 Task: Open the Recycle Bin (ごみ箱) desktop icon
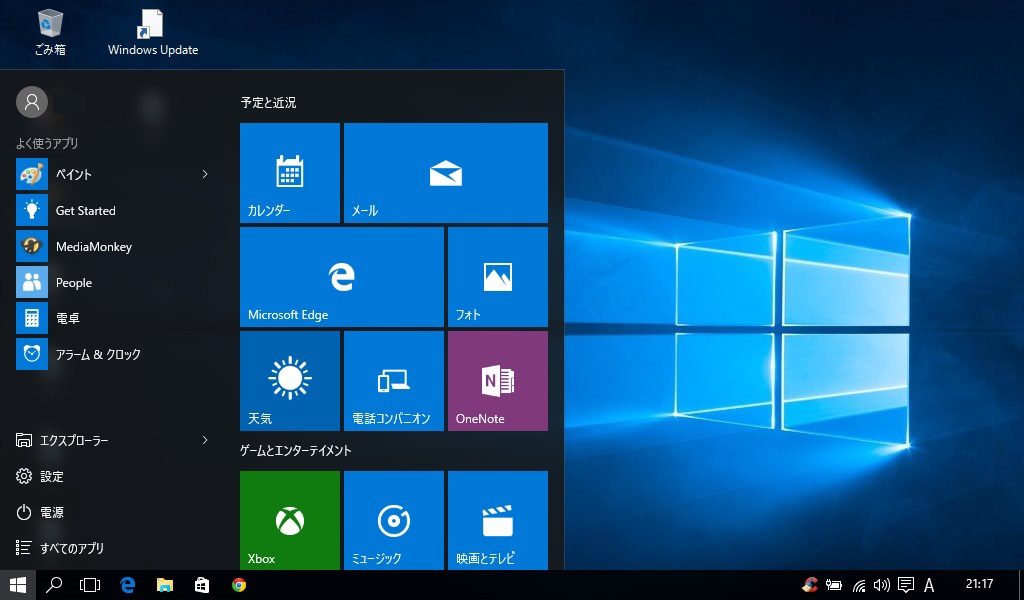click(x=50, y=33)
